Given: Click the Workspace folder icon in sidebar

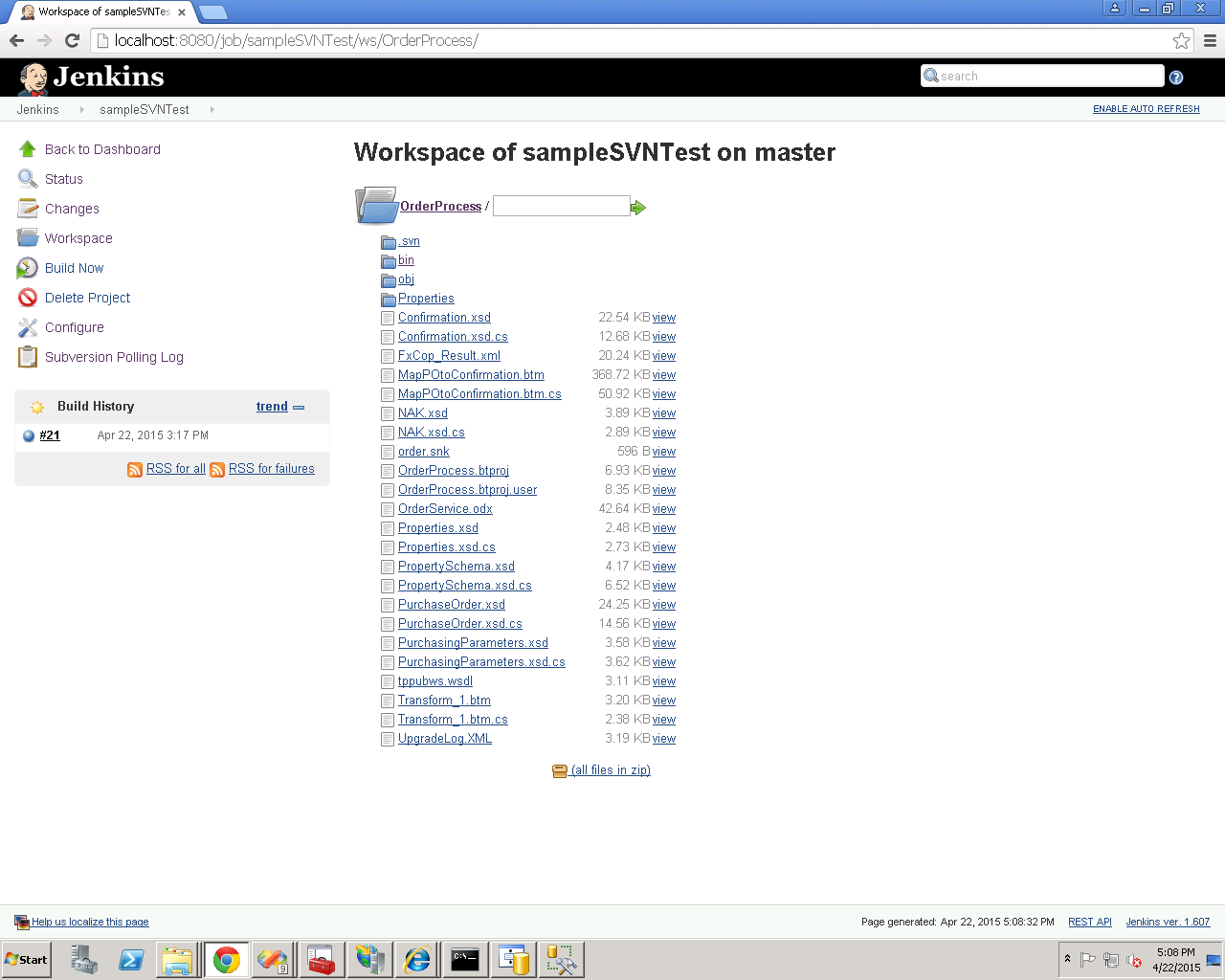Looking at the screenshot, I should tap(28, 238).
